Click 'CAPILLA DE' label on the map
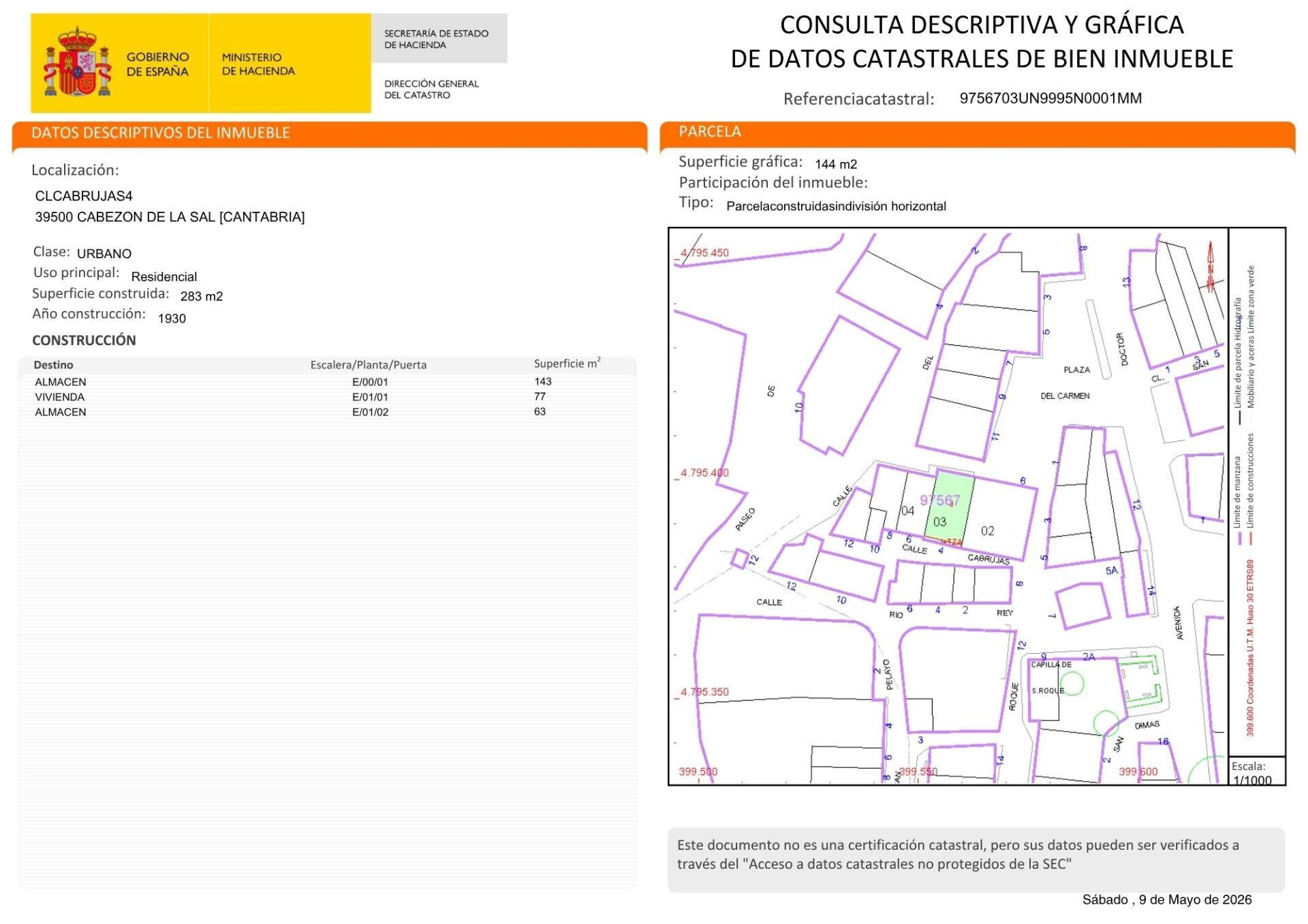 click(1051, 665)
